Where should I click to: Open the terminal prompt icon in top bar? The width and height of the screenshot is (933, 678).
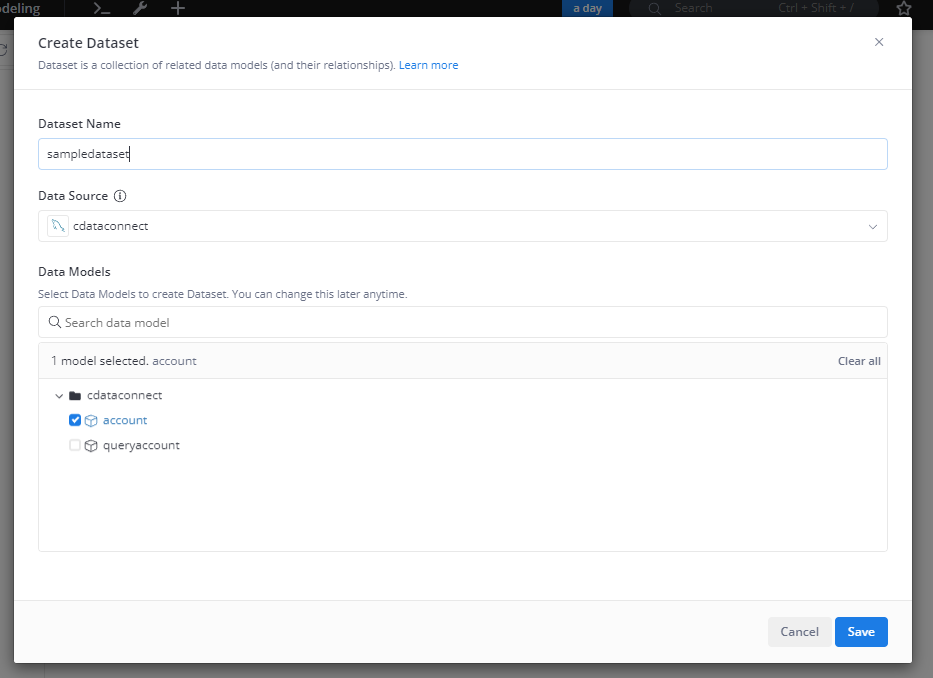(102, 8)
